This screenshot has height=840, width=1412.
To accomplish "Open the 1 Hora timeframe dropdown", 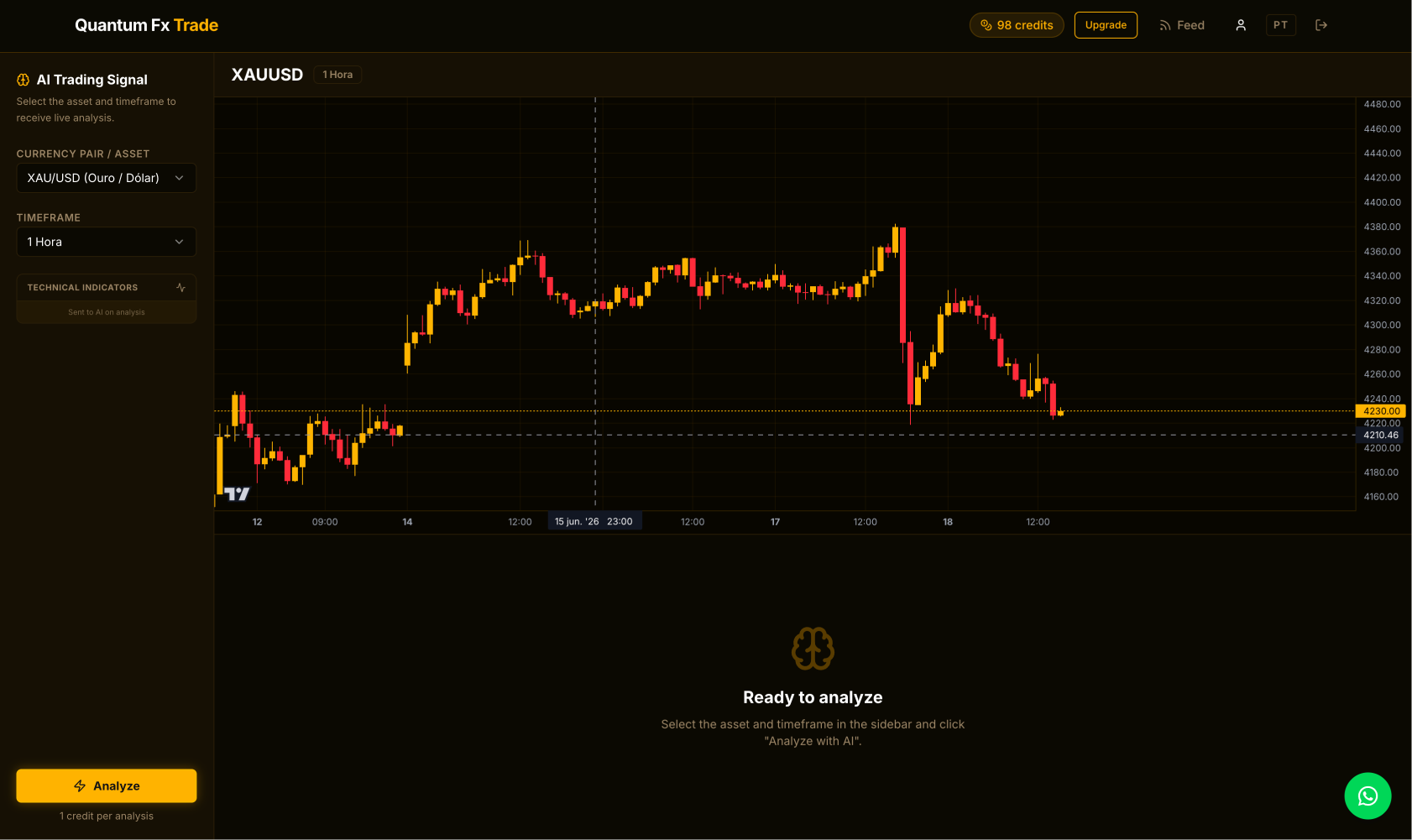I will click(x=107, y=242).
